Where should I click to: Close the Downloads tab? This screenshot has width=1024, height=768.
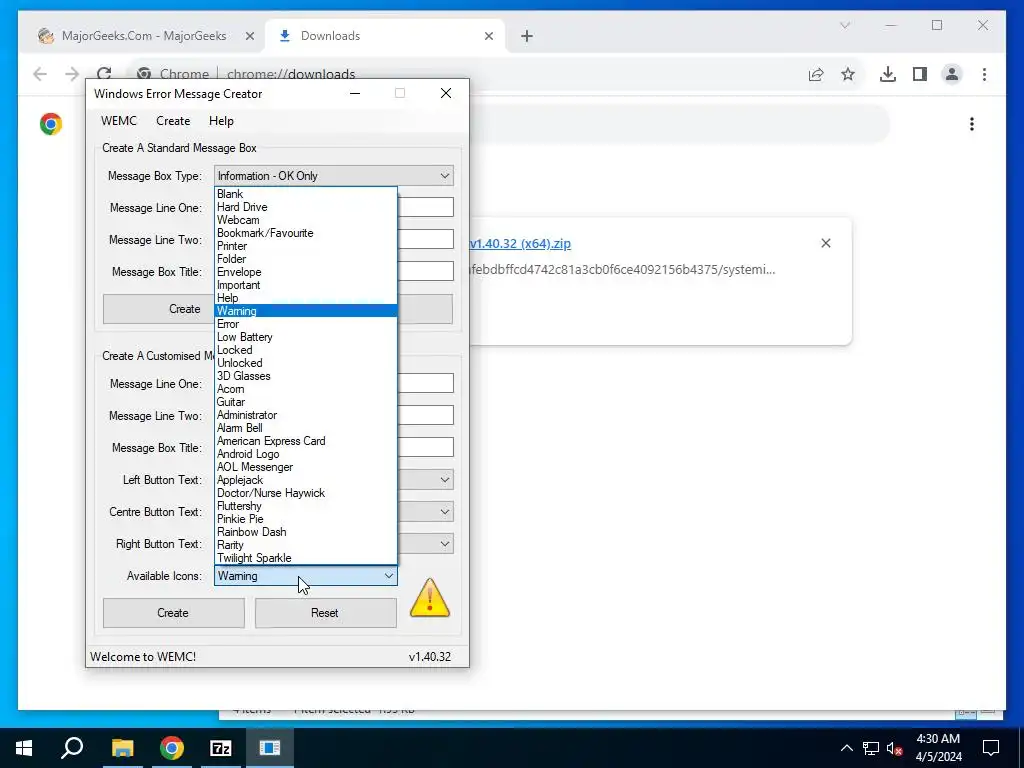point(488,36)
